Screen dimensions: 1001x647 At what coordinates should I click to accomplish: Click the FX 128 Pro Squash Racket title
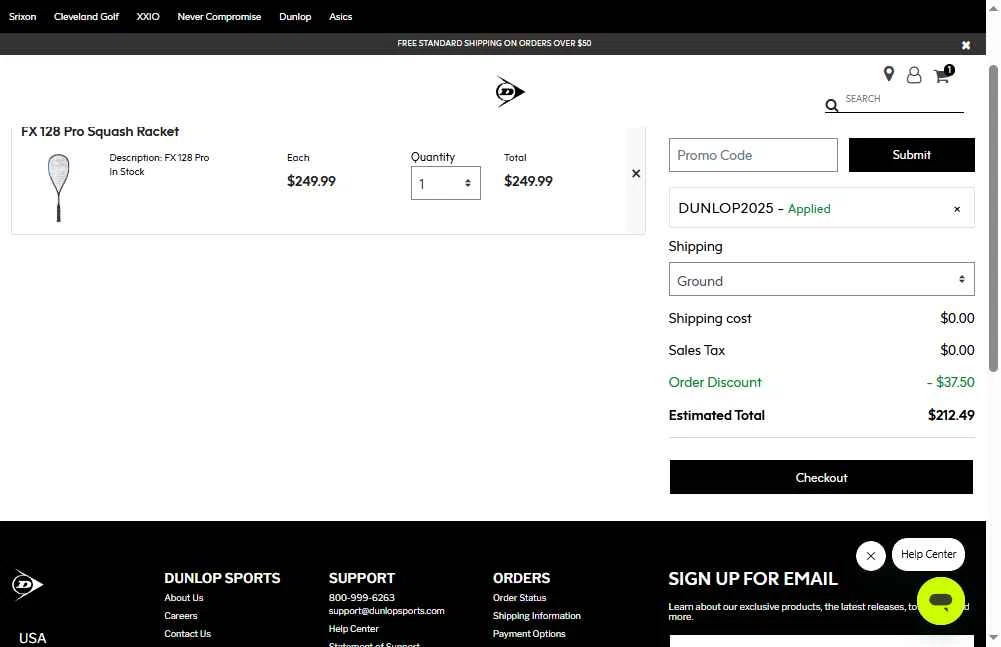pyautogui.click(x=100, y=132)
